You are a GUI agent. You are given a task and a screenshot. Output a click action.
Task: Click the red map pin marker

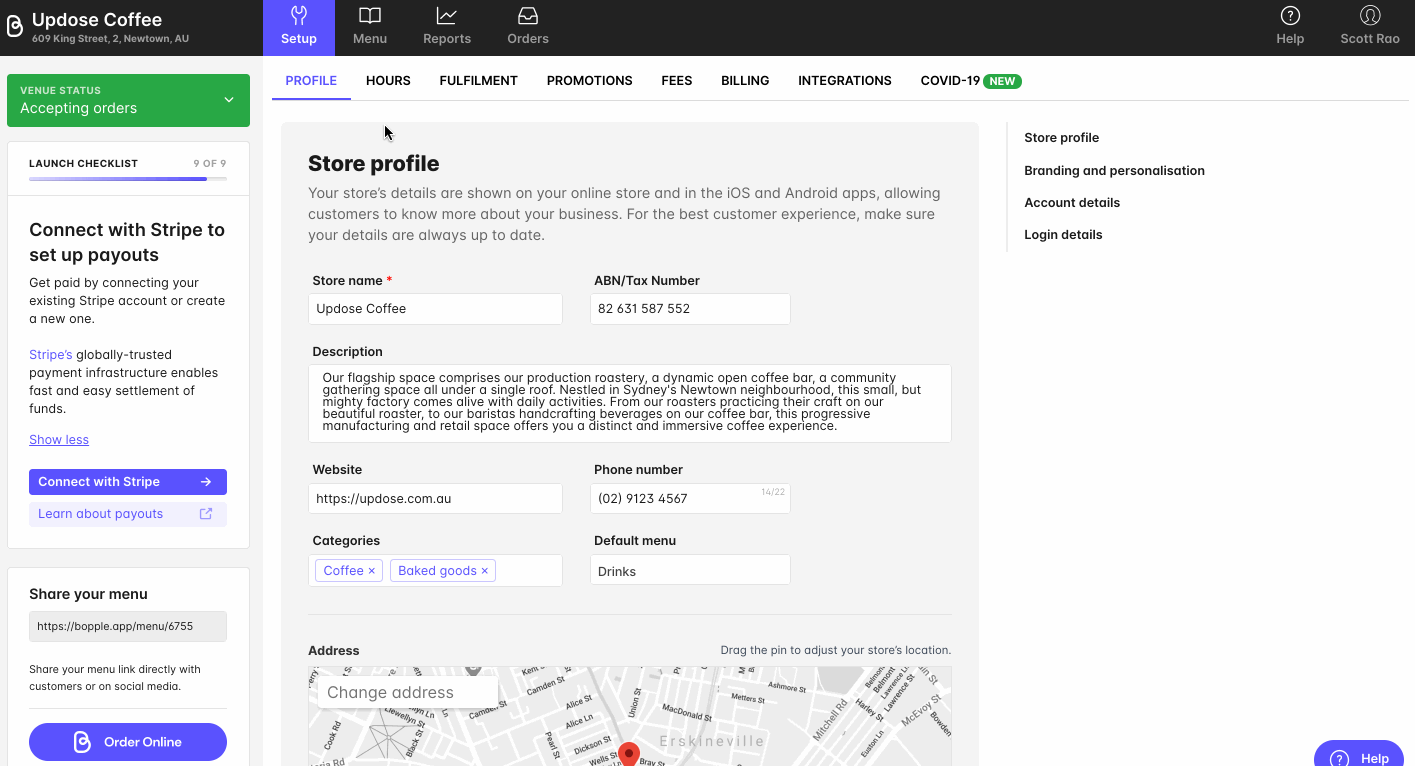coord(628,754)
